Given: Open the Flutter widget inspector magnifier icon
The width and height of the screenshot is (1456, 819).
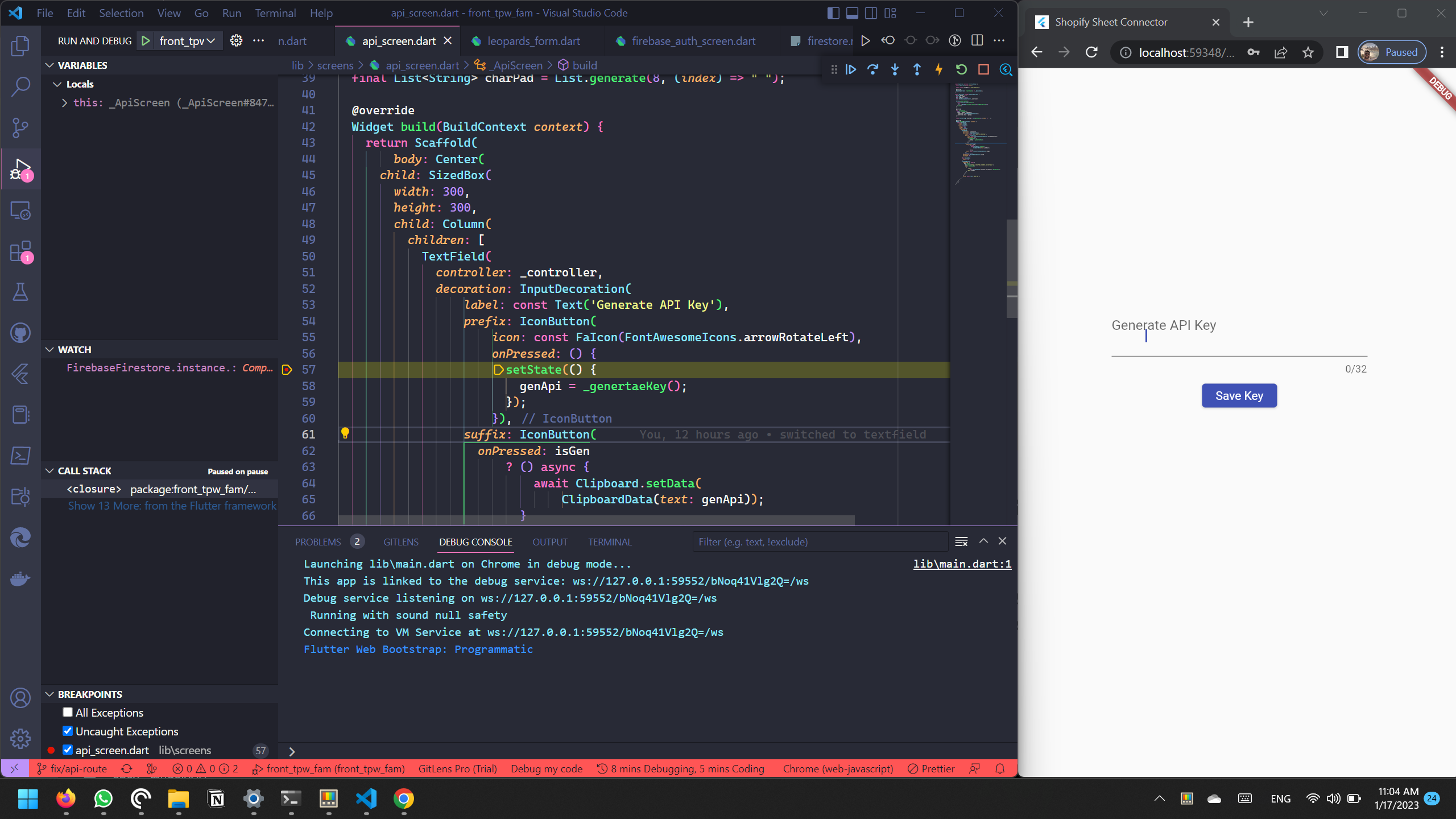Looking at the screenshot, I should (1006, 69).
